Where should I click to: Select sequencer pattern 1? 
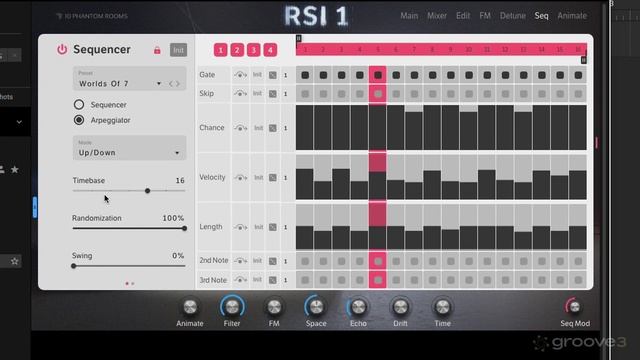pos(220,50)
